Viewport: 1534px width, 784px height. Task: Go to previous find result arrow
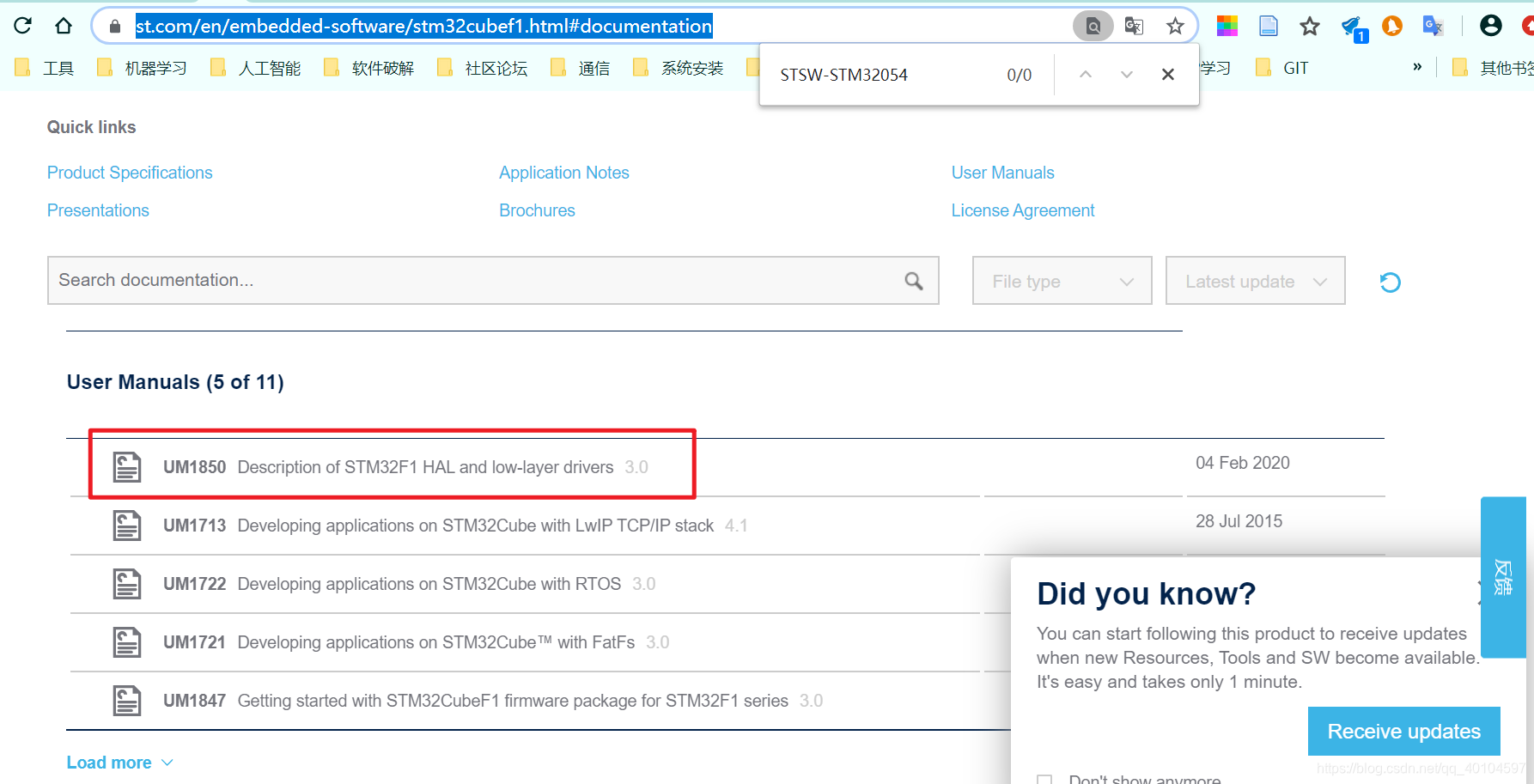click(x=1086, y=75)
